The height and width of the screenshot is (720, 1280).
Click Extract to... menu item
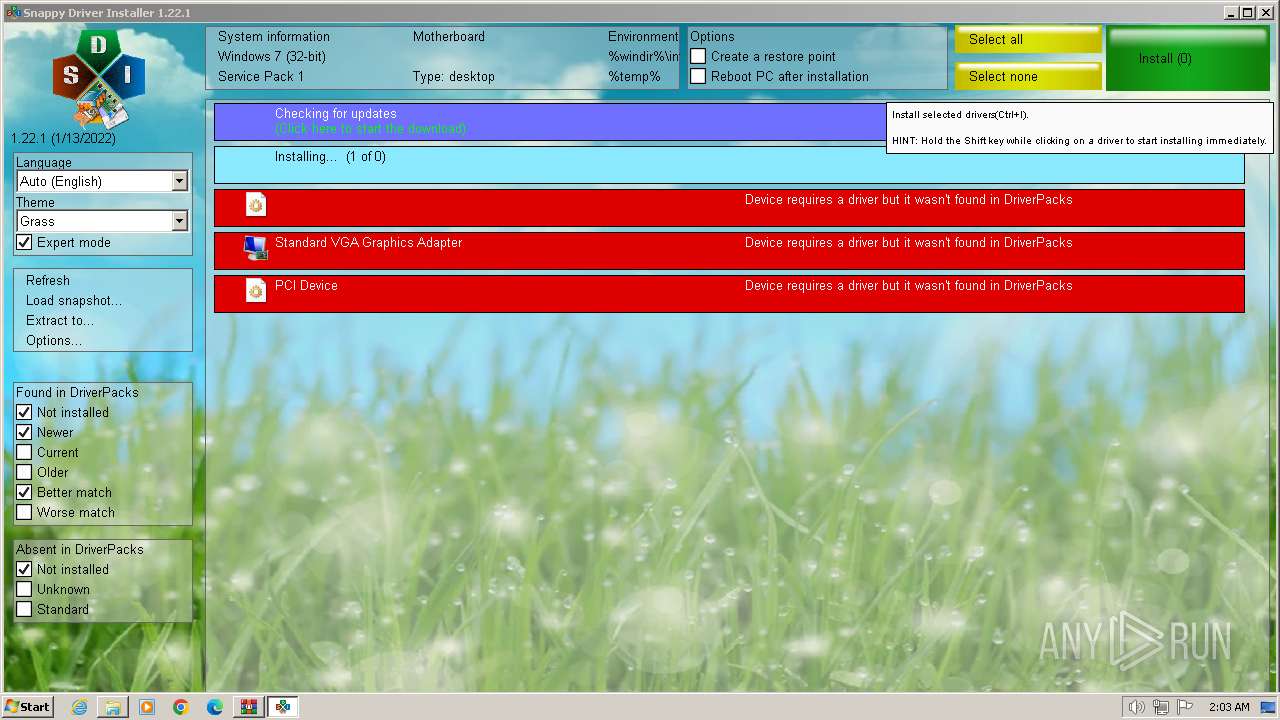click(x=60, y=321)
